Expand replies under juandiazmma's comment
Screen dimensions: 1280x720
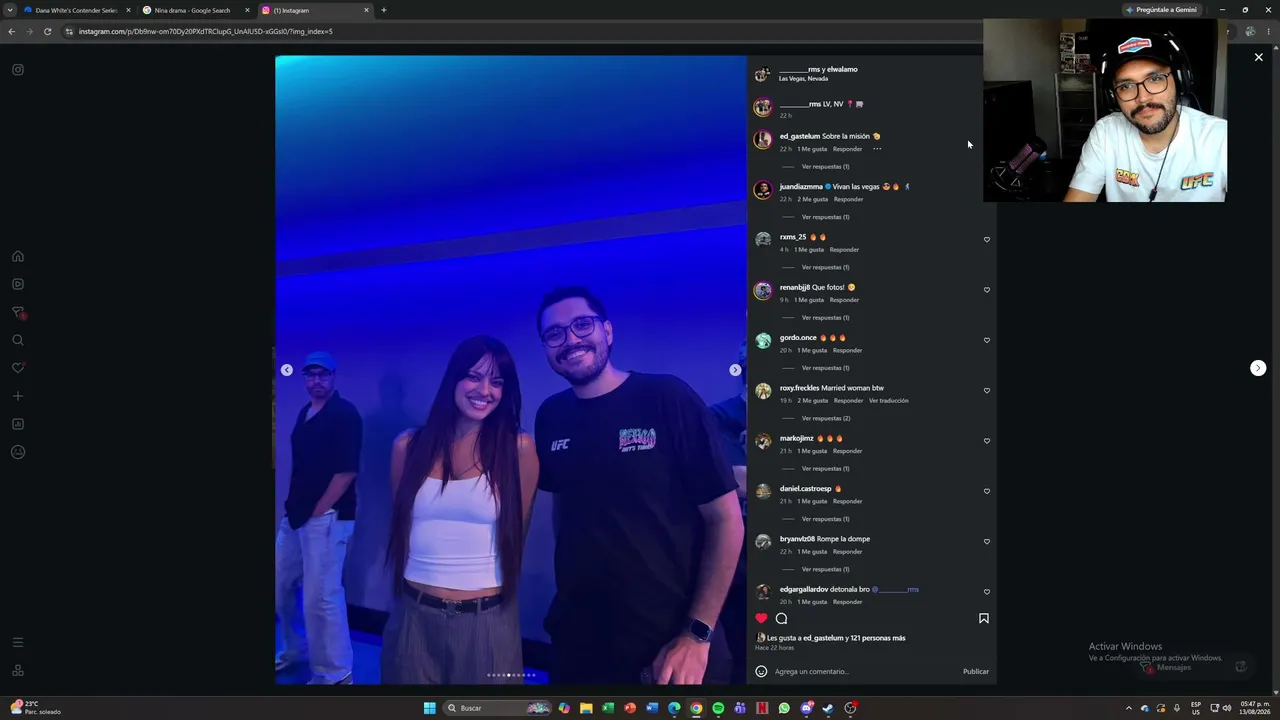[825, 217]
